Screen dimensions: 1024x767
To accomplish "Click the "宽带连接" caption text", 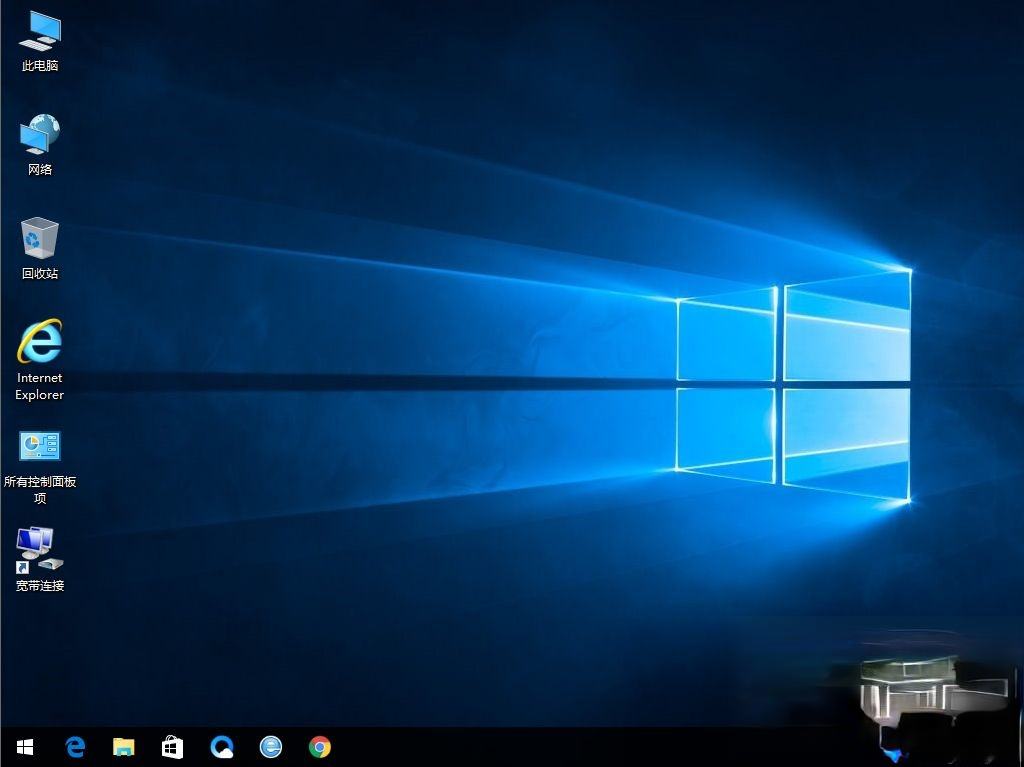I will click(x=40, y=586).
